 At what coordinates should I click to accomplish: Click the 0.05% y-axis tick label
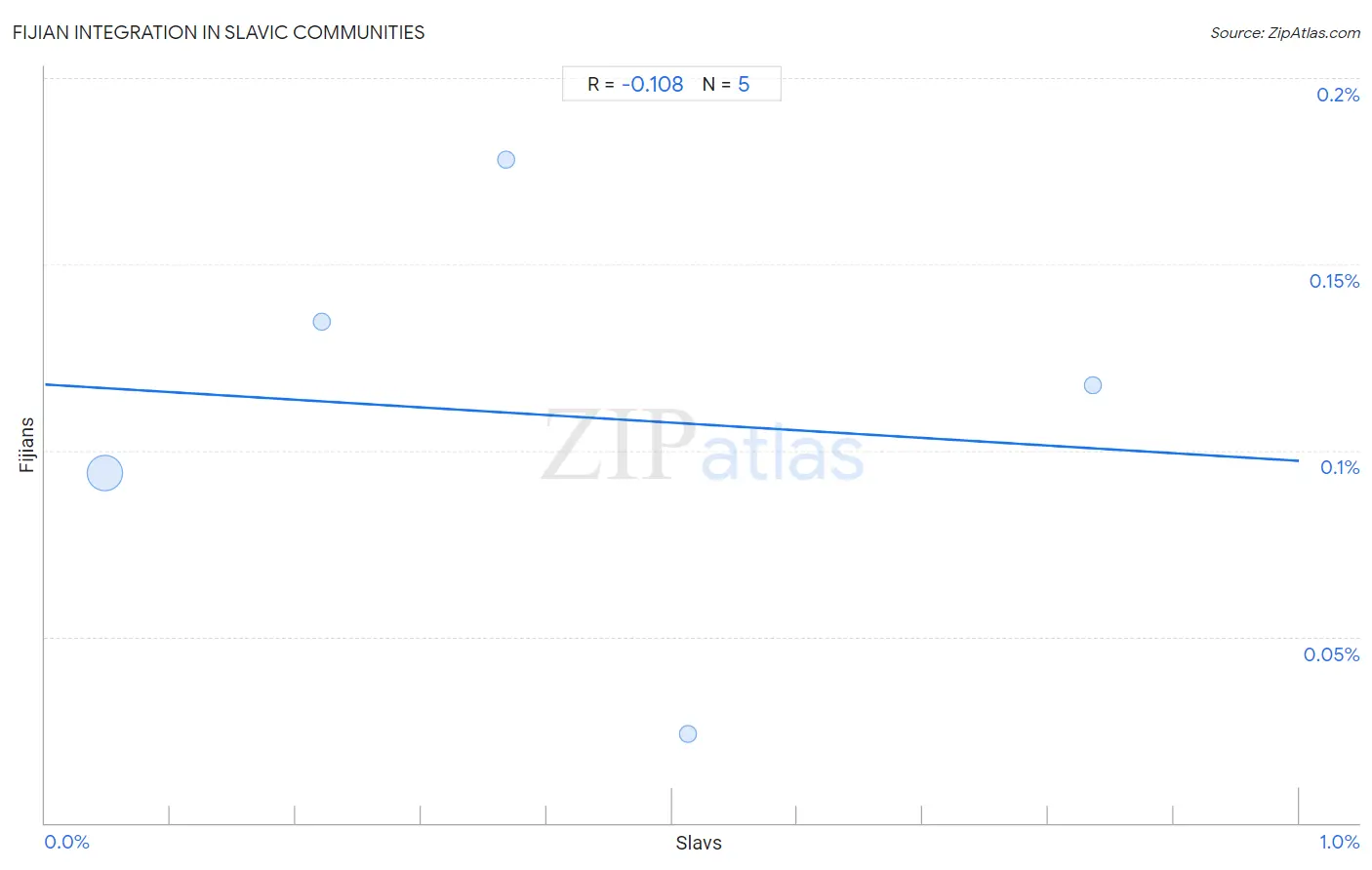point(1331,654)
